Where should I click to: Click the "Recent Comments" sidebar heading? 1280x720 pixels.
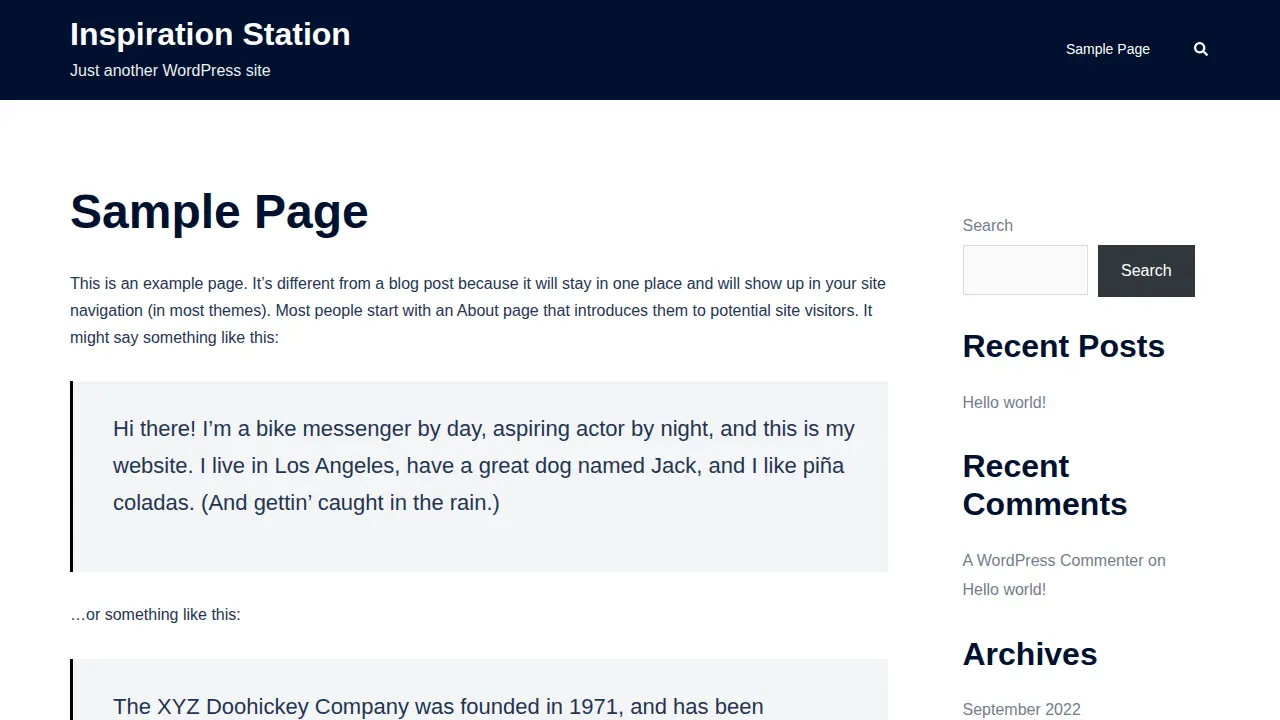tap(1045, 485)
